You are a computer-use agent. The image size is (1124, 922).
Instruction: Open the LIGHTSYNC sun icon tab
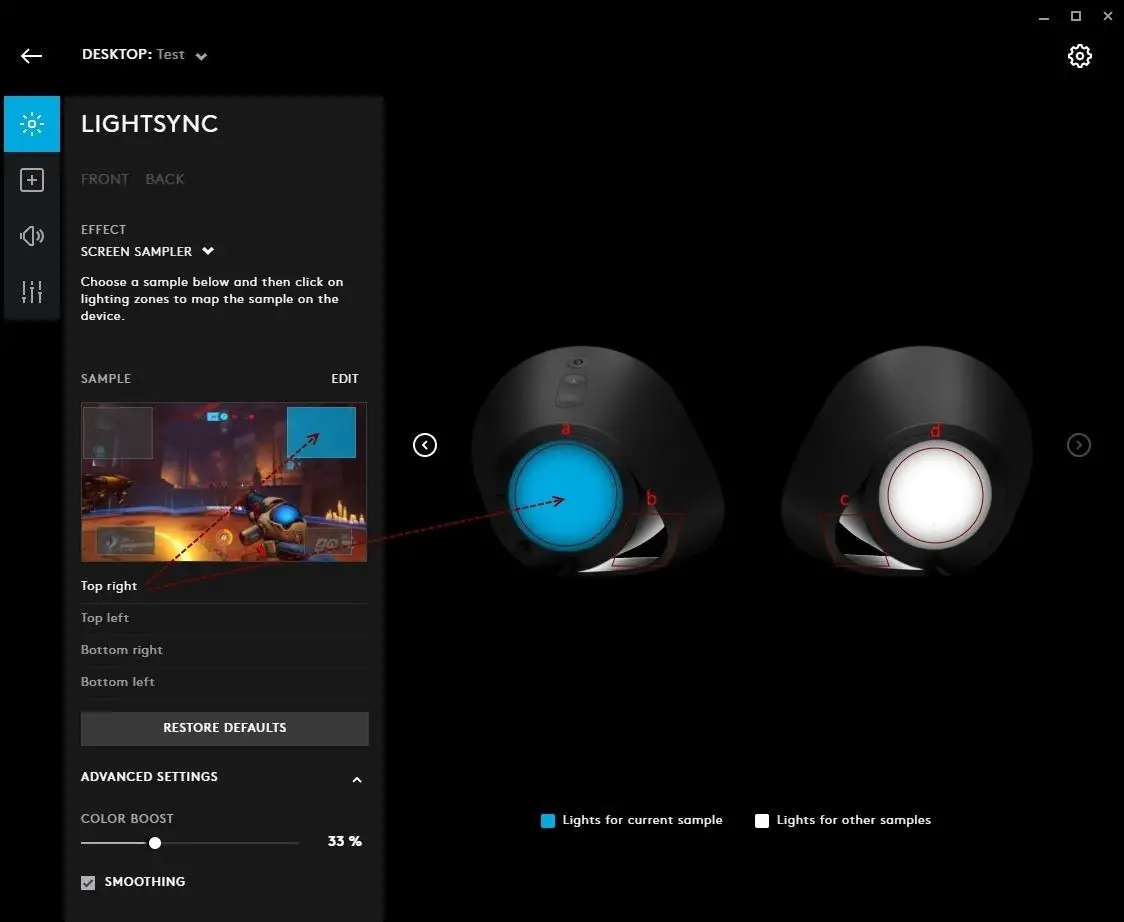click(32, 124)
